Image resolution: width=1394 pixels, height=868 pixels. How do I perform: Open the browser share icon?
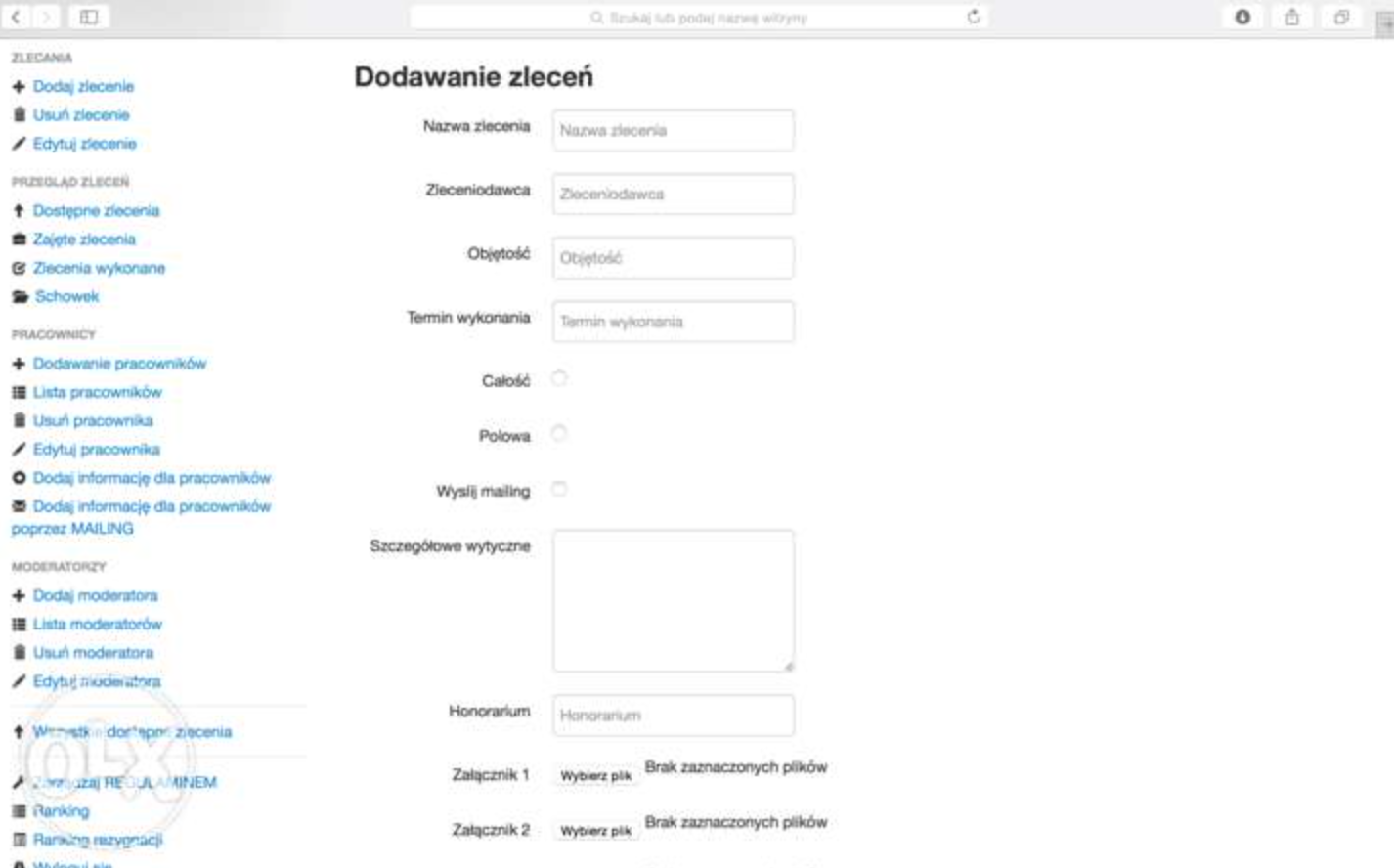pos(1291,17)
